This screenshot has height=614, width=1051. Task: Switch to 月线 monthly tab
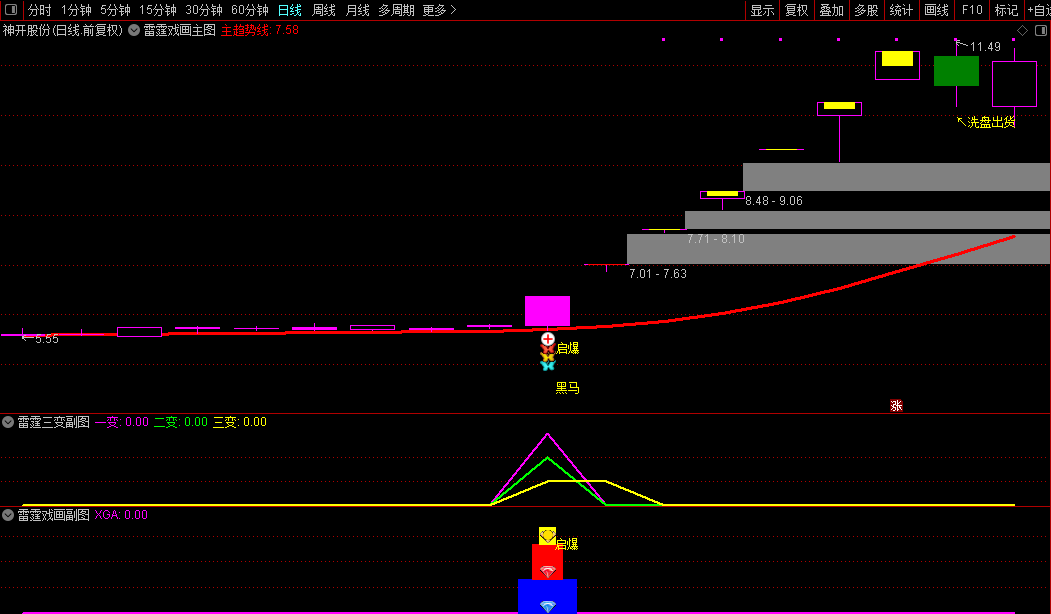357,10
